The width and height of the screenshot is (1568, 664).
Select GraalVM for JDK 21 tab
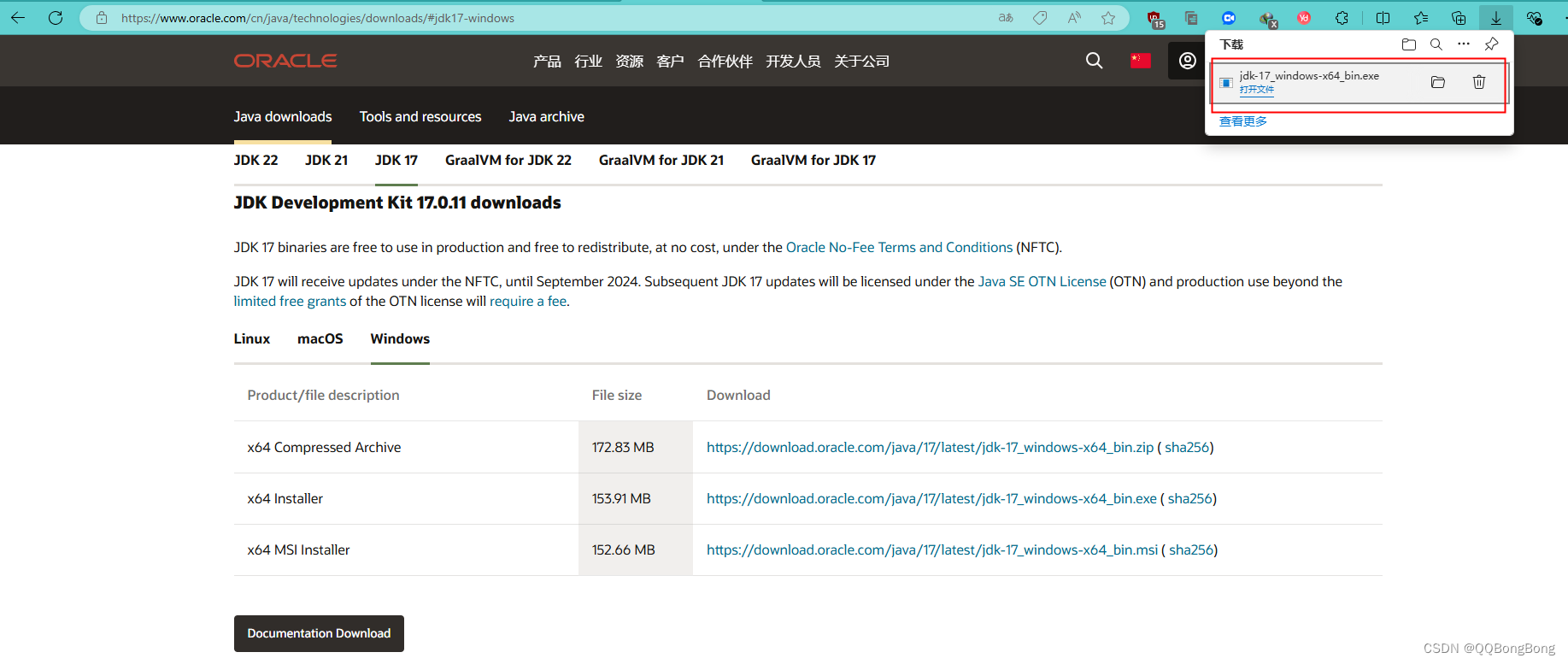tap(661, 161)
